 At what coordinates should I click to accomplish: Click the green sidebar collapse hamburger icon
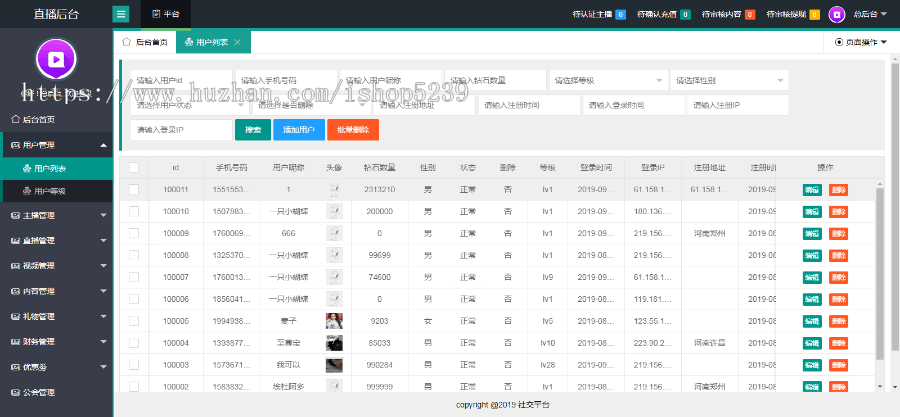point(121,14)
